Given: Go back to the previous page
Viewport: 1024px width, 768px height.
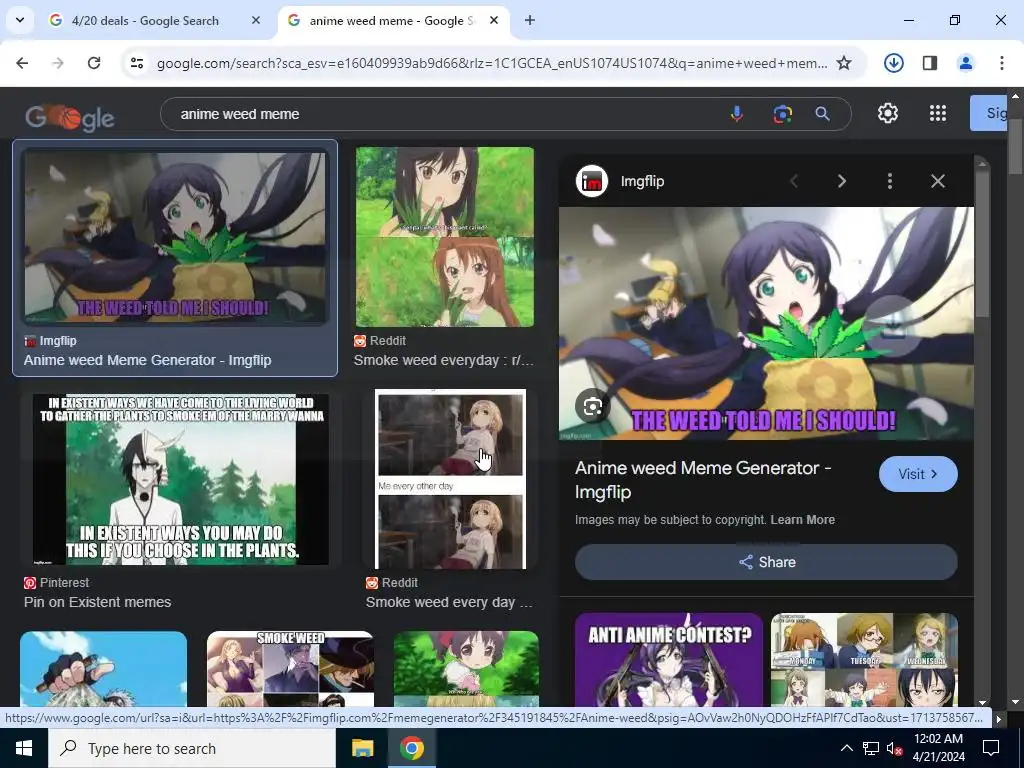Looking at the screenshot, I should click(22, 63).
